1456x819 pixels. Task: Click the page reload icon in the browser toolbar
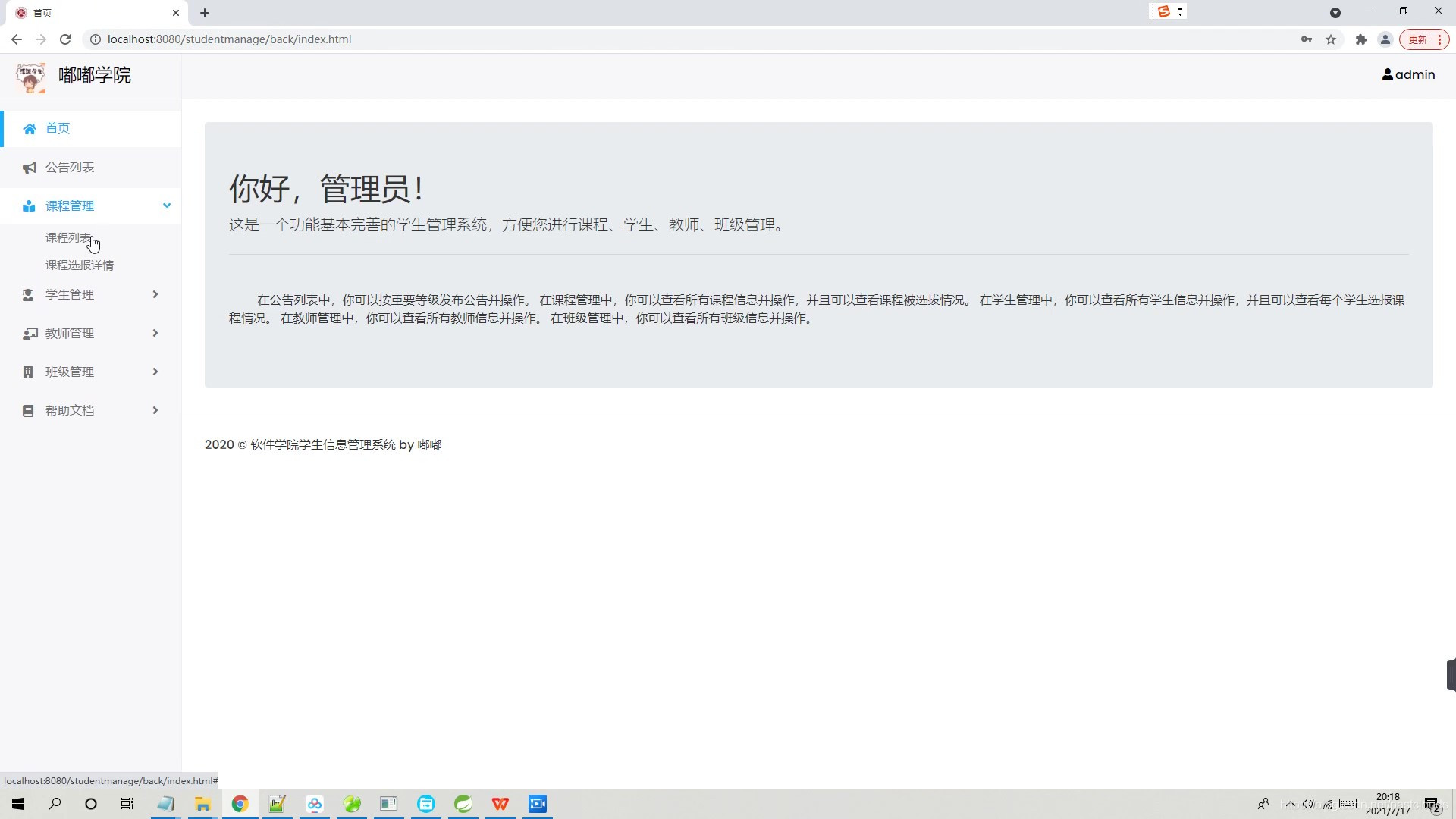click(65, 39)
